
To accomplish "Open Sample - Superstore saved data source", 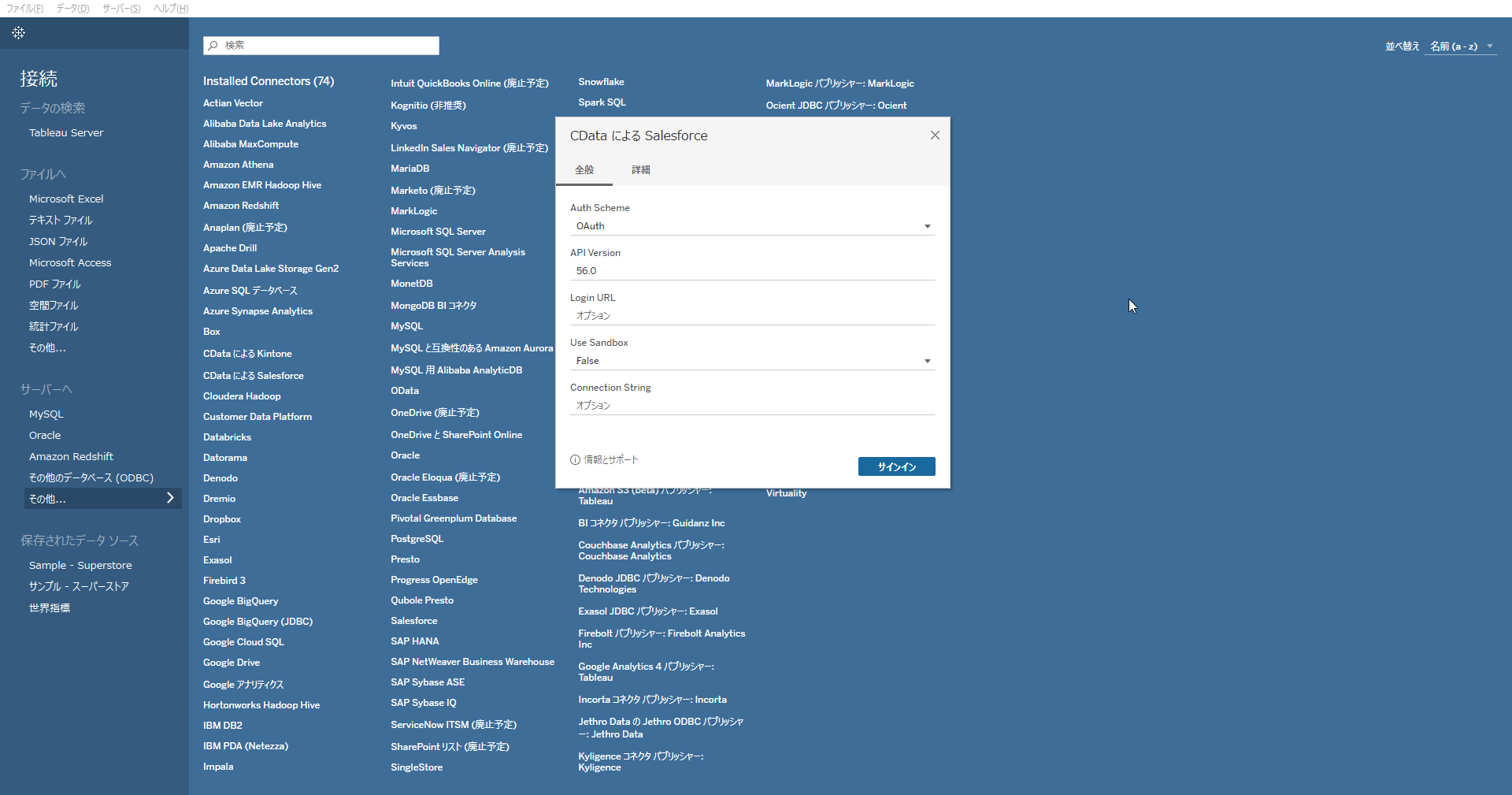I will pos(80,566).
